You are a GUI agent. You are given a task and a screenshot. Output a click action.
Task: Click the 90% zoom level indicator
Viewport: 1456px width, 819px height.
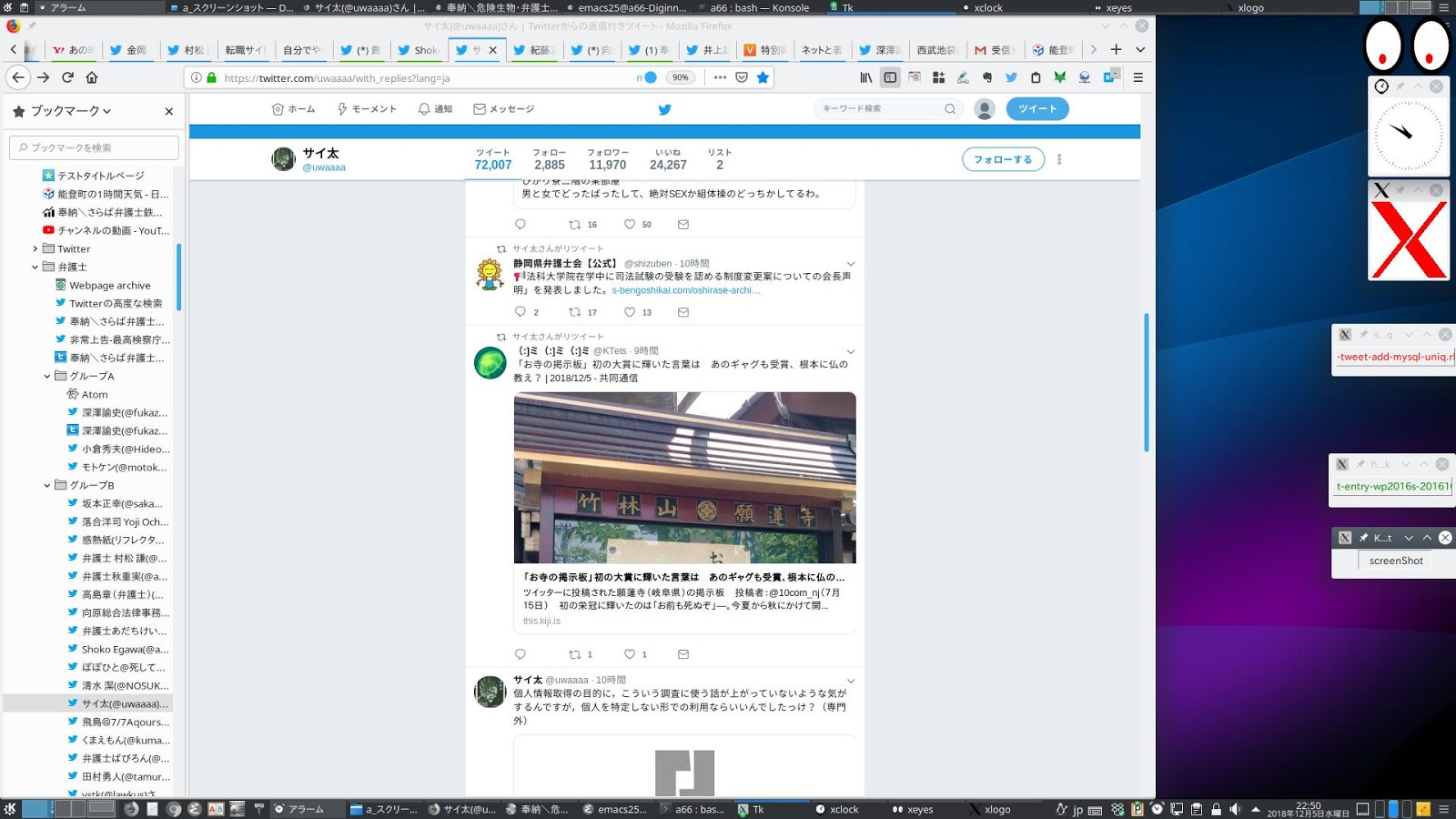tap(681, 77)
